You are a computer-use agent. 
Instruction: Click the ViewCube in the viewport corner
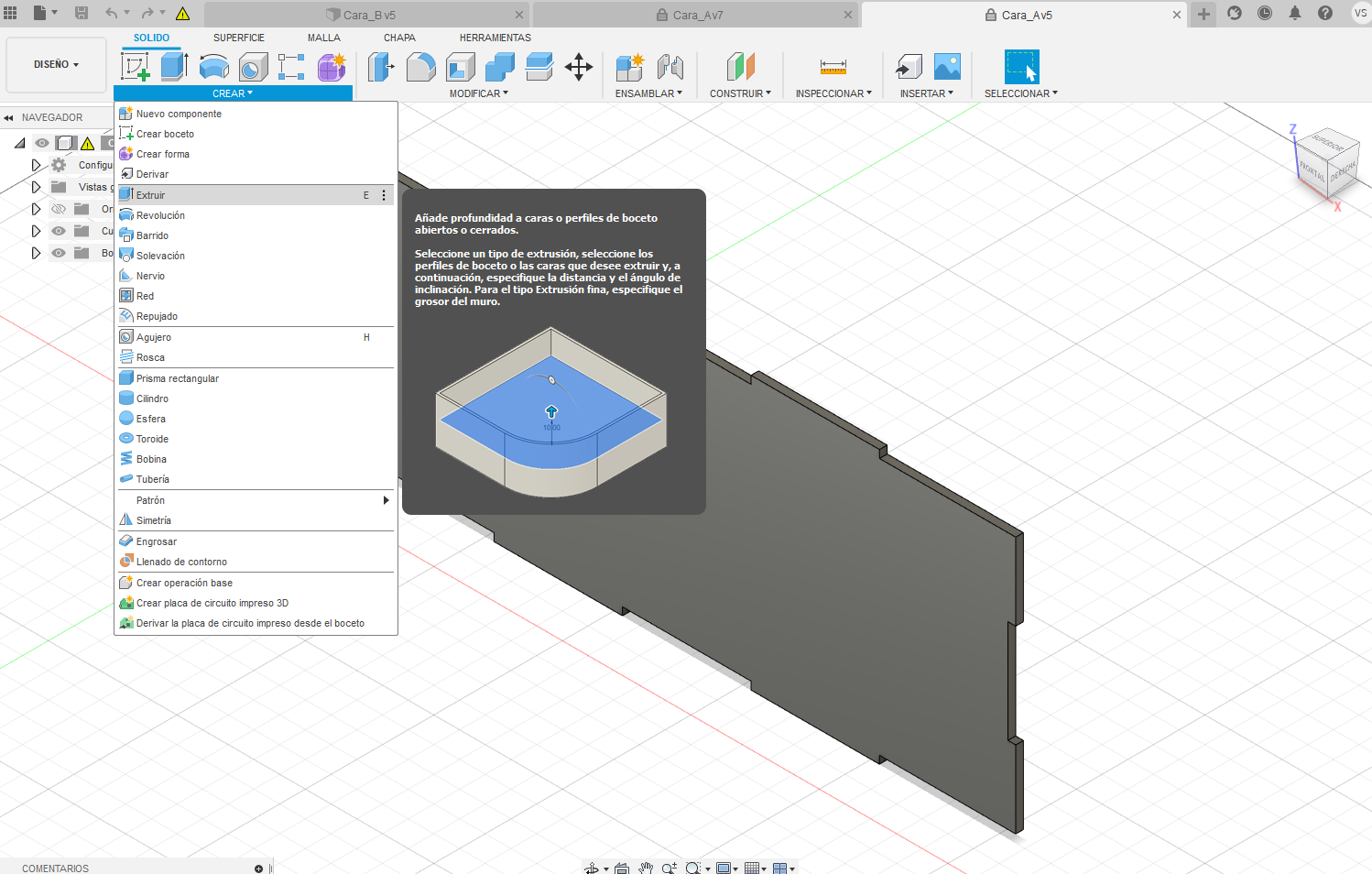click(1326, 161)
